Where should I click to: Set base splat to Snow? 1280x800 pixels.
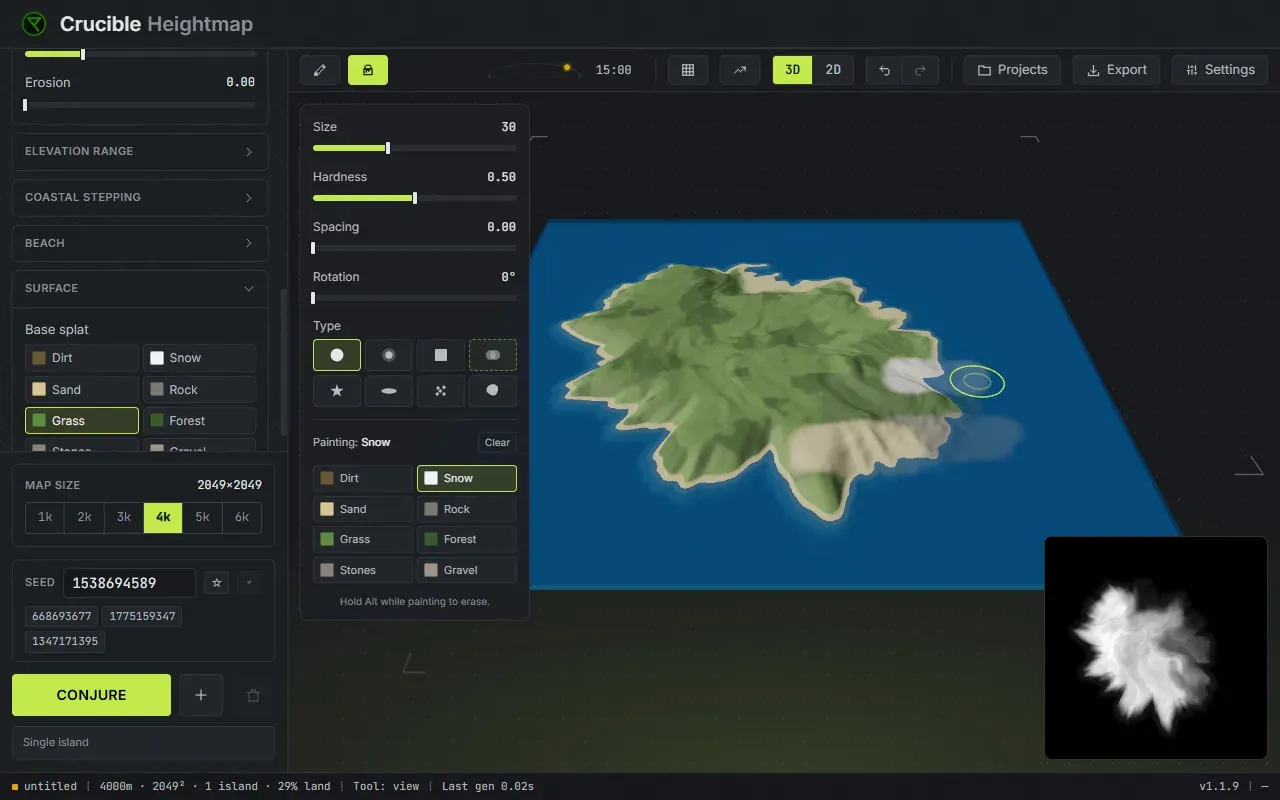point(199,358)
